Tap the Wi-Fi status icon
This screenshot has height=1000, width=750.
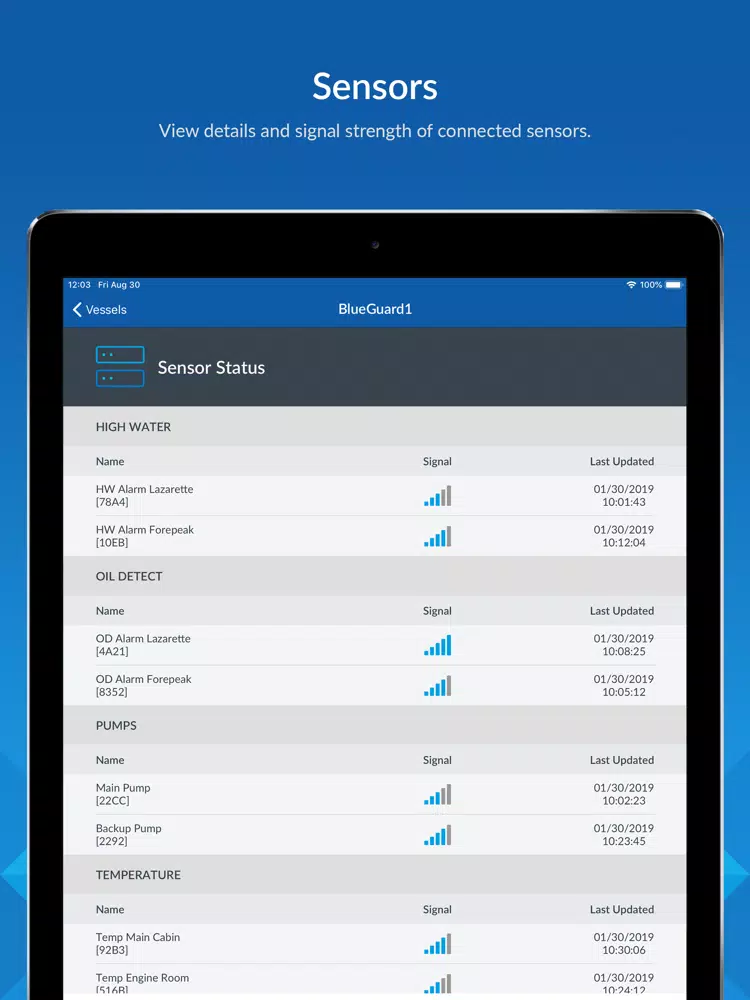coord(631,284)
